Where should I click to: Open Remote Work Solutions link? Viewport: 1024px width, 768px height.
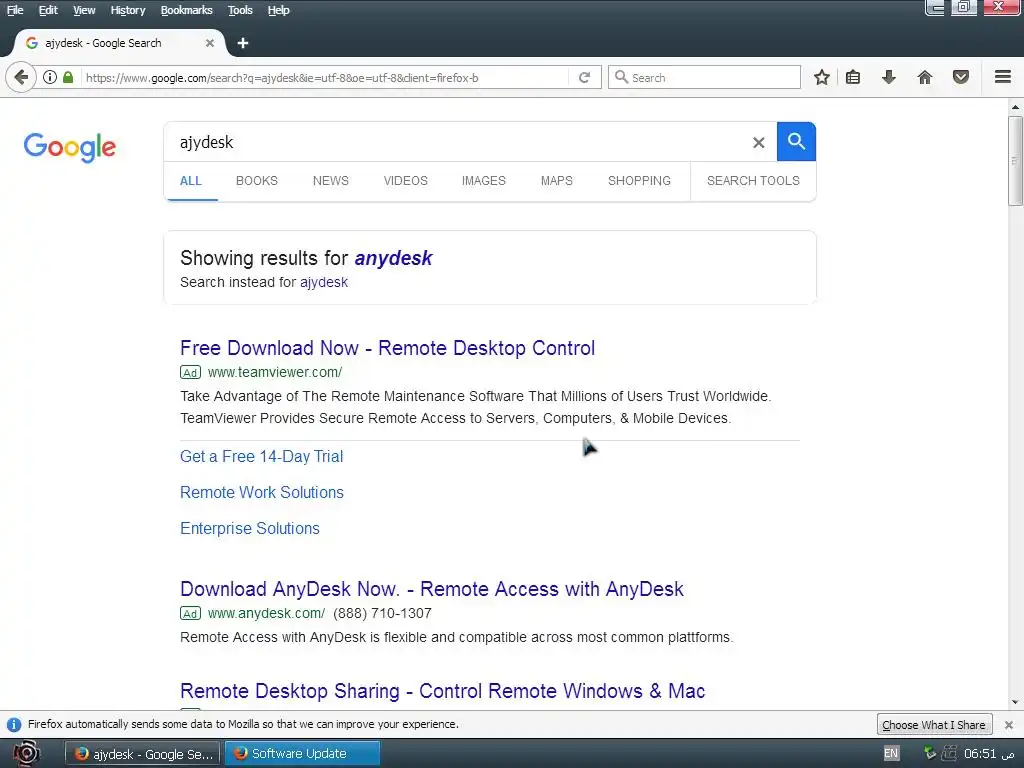(262, 492)
